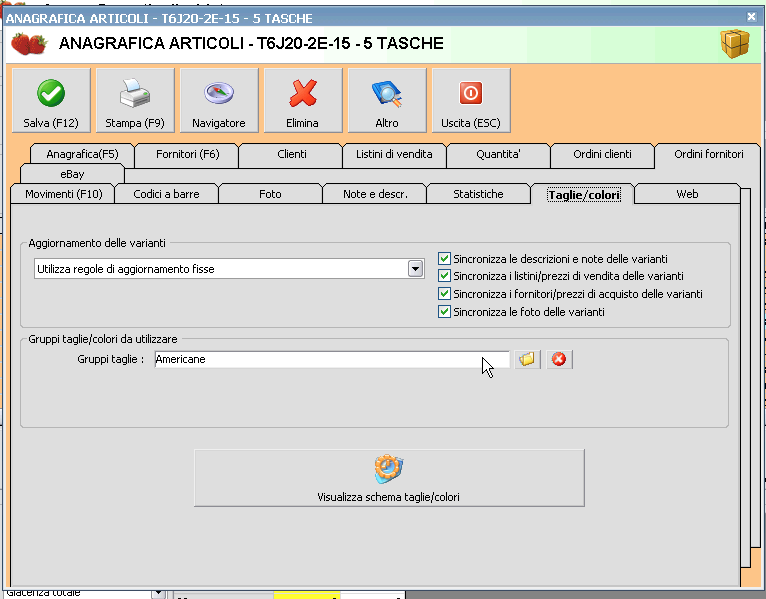This screenshot has height=599, width=766.
Task: Toggle Sincronizza i fornitori/prezzi di acquisto
Action: [444, 294]
